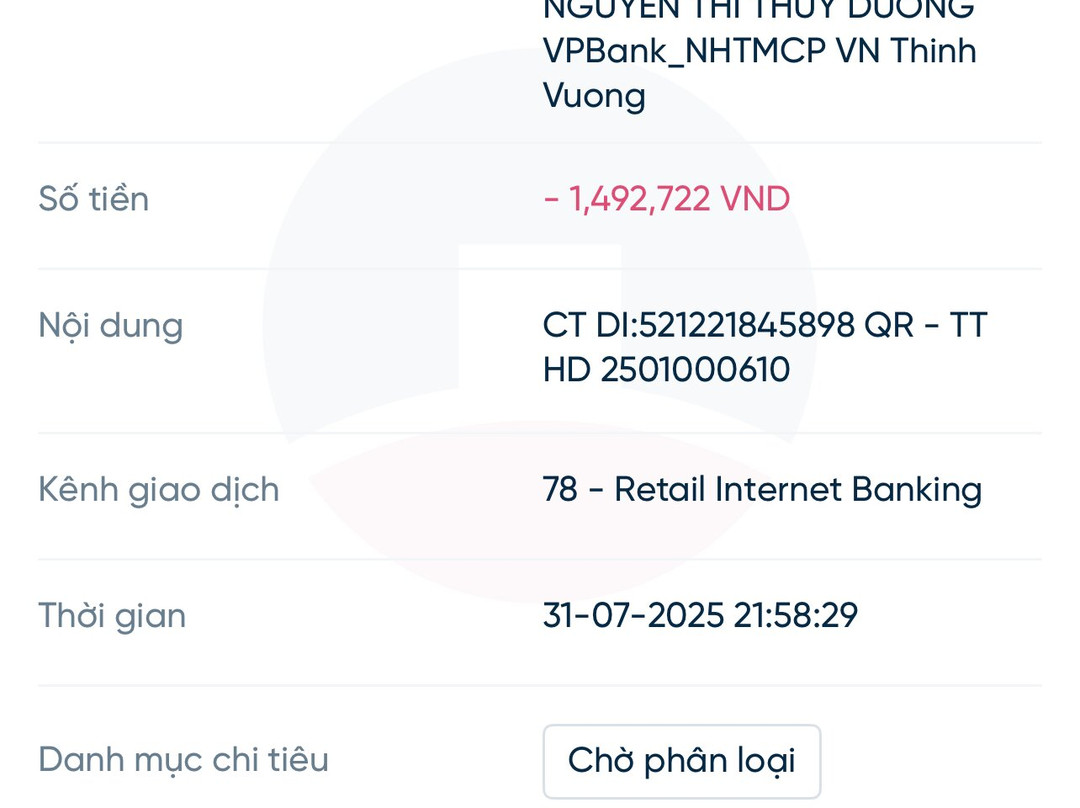Tap the transaction time 21:58:29
Screen dimensions: 1080x808
click(x=795, y=616)
